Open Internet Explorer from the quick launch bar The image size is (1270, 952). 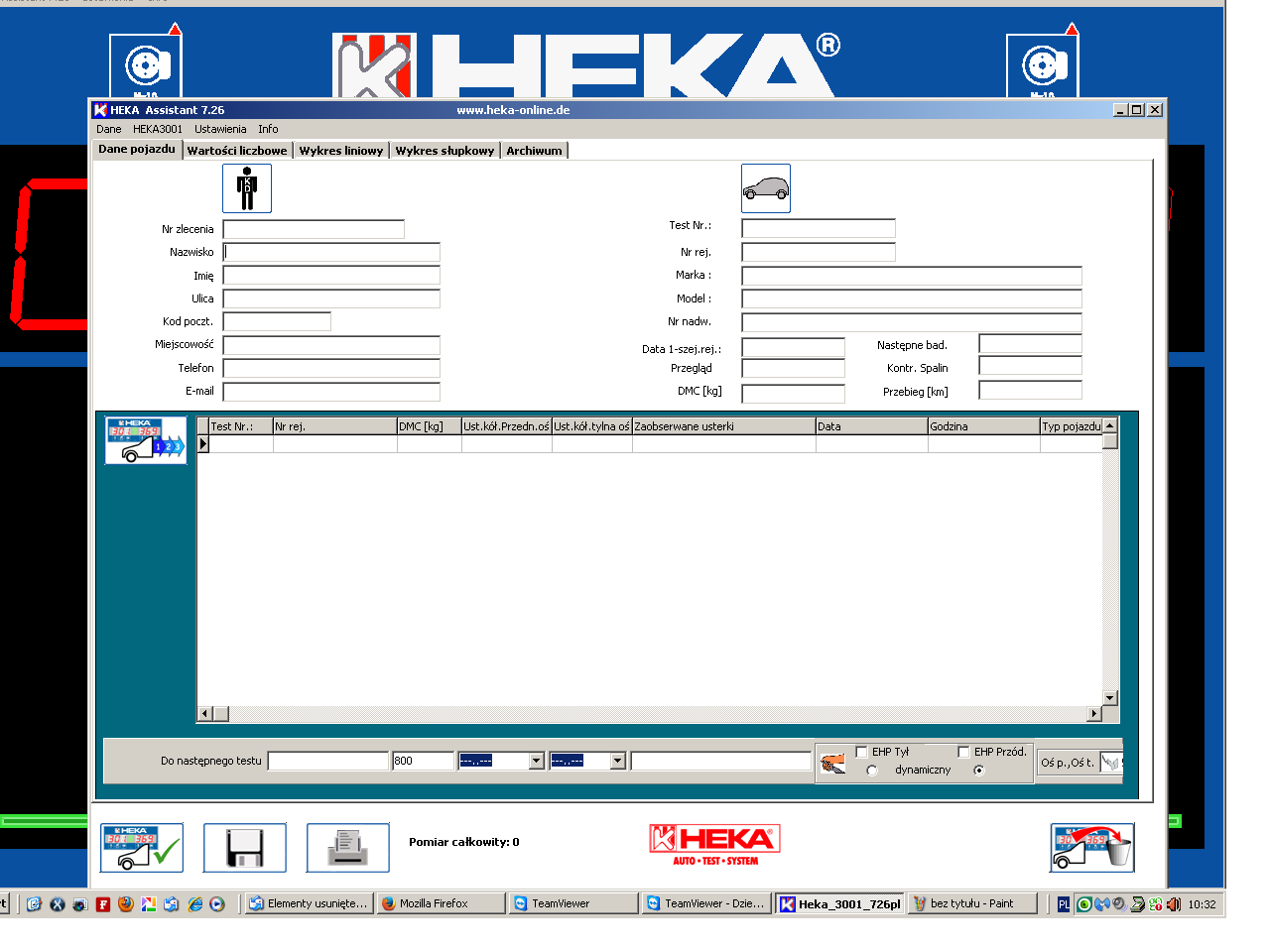click(195, 904)
